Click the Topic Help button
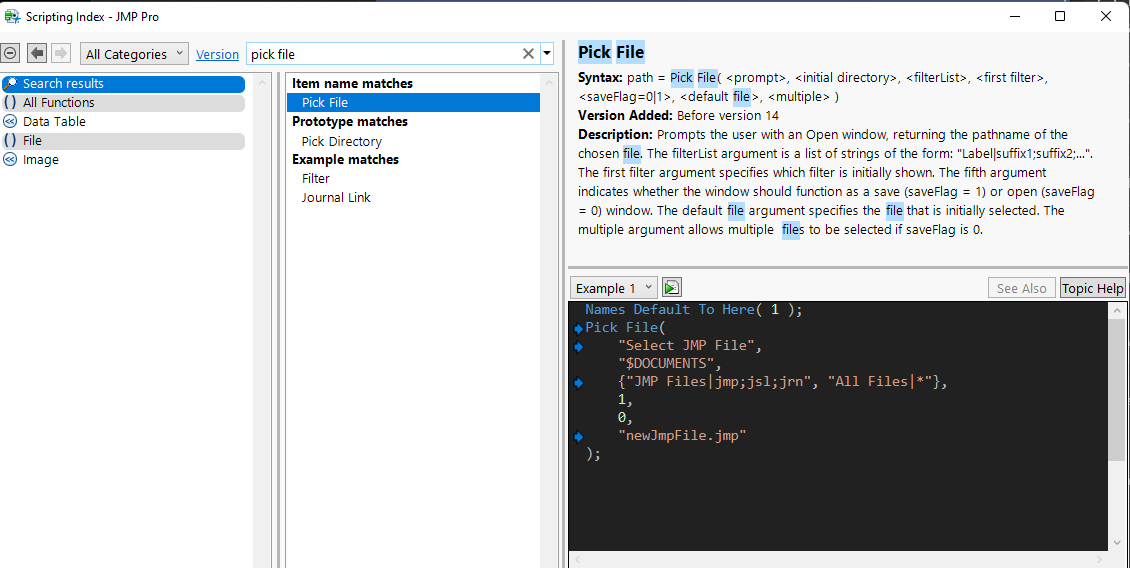 tap(1092, 288)
